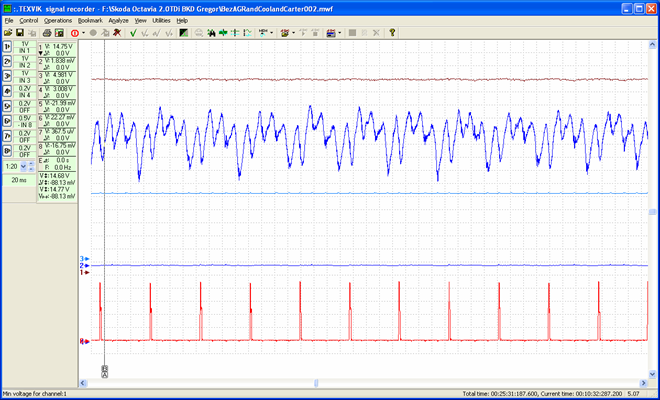Click the 20 ms time base field
The image size is (660, 400).
click(x=19, y=180)
